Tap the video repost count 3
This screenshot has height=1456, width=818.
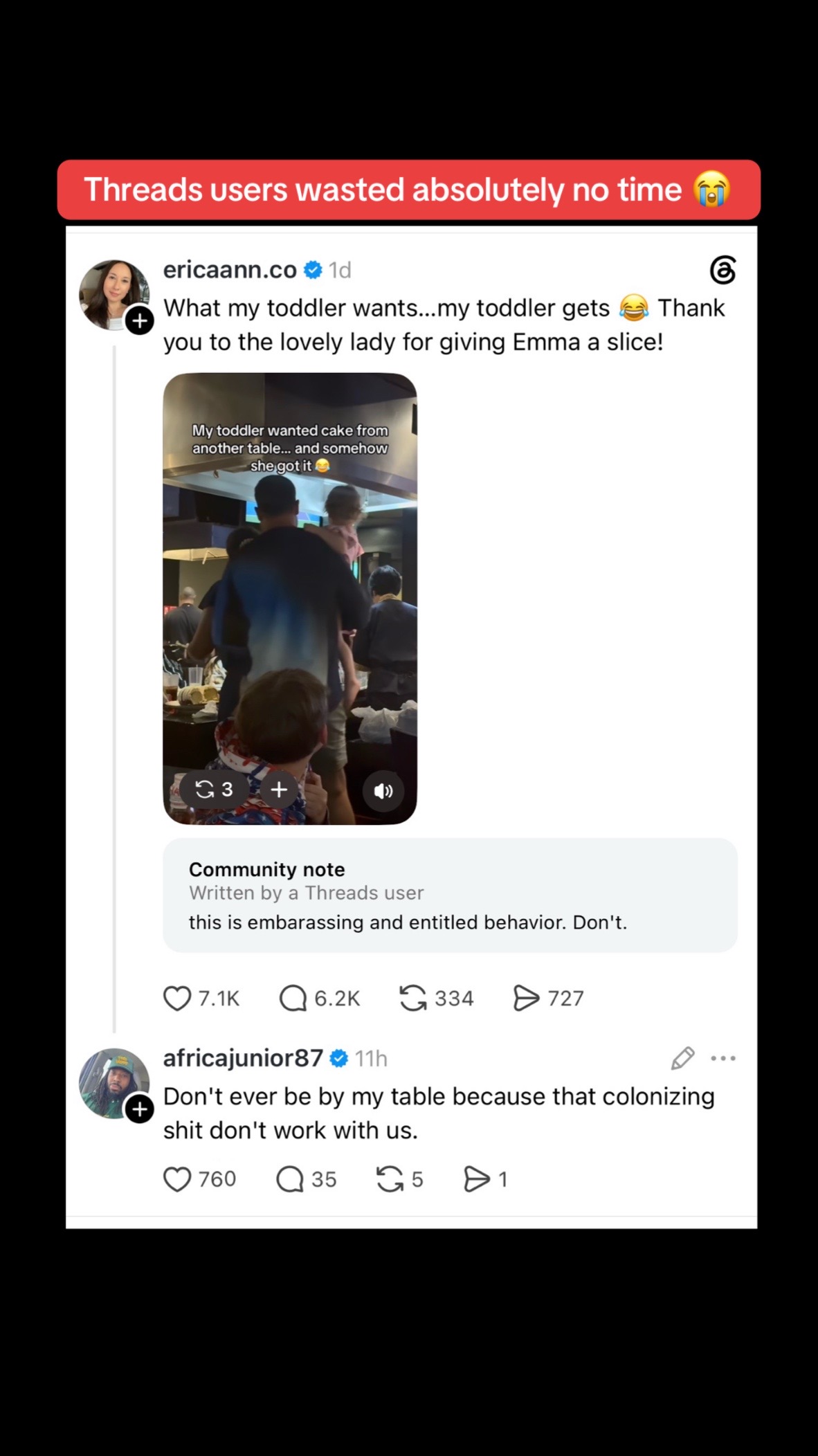(214, 790)
